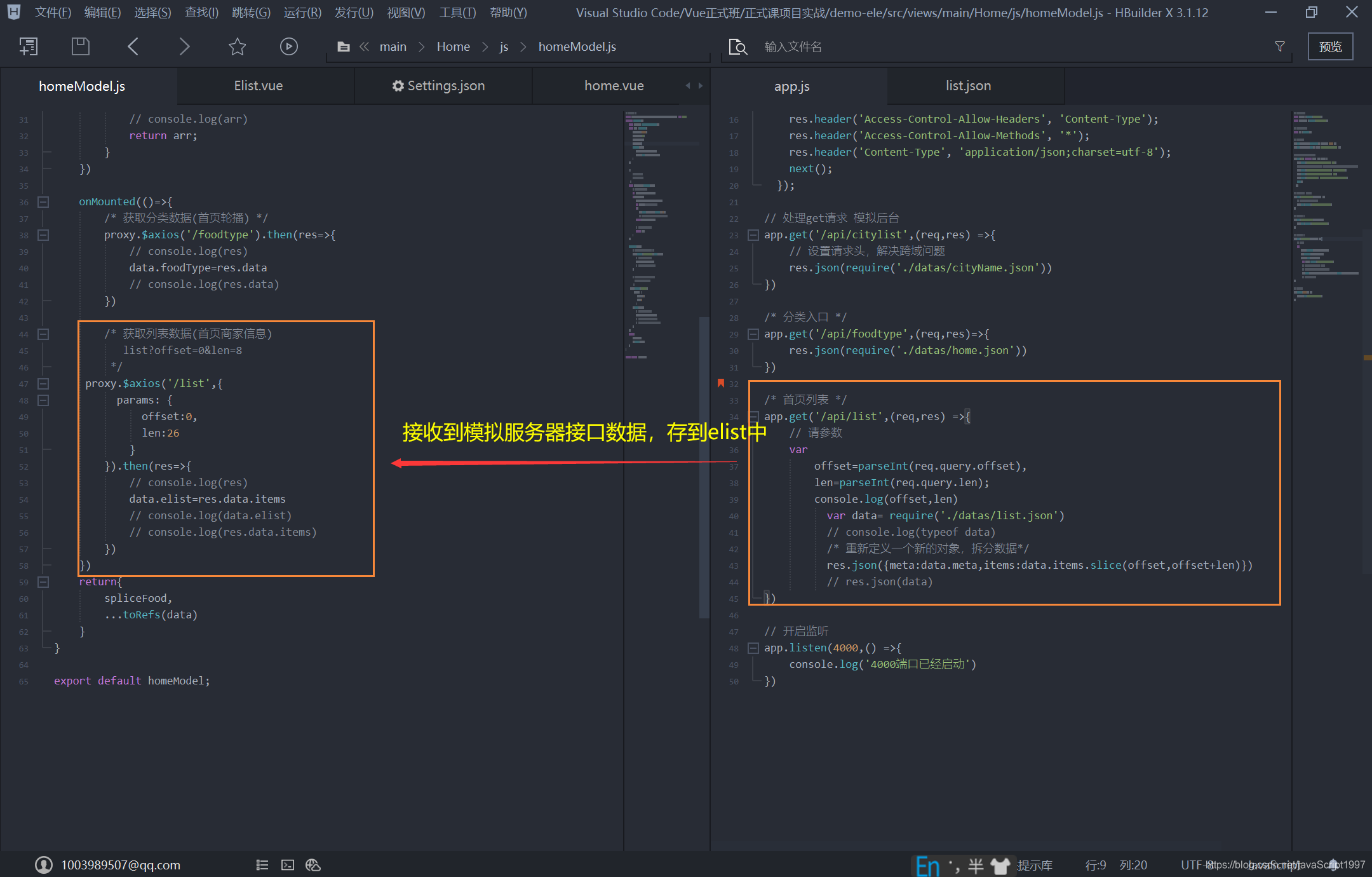Viewport: 1372px width, 877px height.
Task: Click the 列:20 column indicator
Action: tap(1133, 865)
